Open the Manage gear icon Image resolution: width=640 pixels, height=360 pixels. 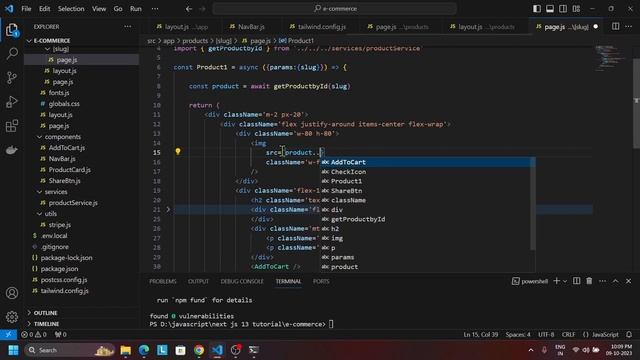click(12, 316)
